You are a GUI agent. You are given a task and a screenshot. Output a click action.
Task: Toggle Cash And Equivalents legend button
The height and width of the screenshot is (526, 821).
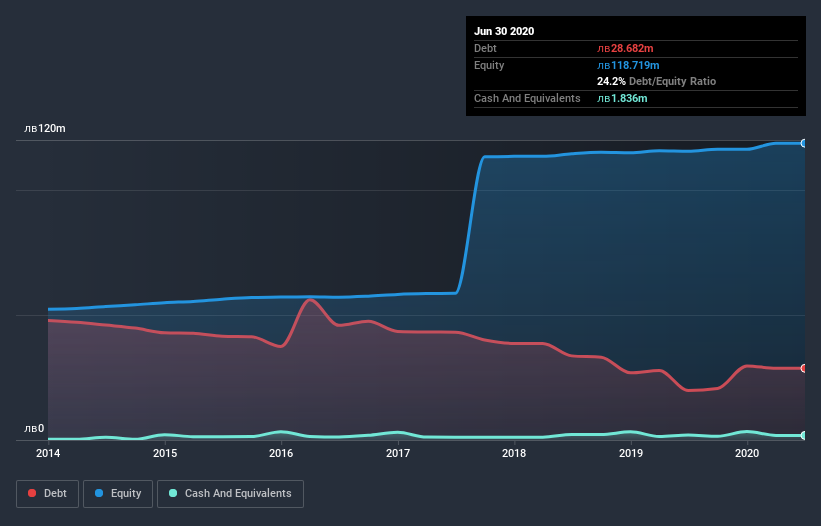point(230,494)
